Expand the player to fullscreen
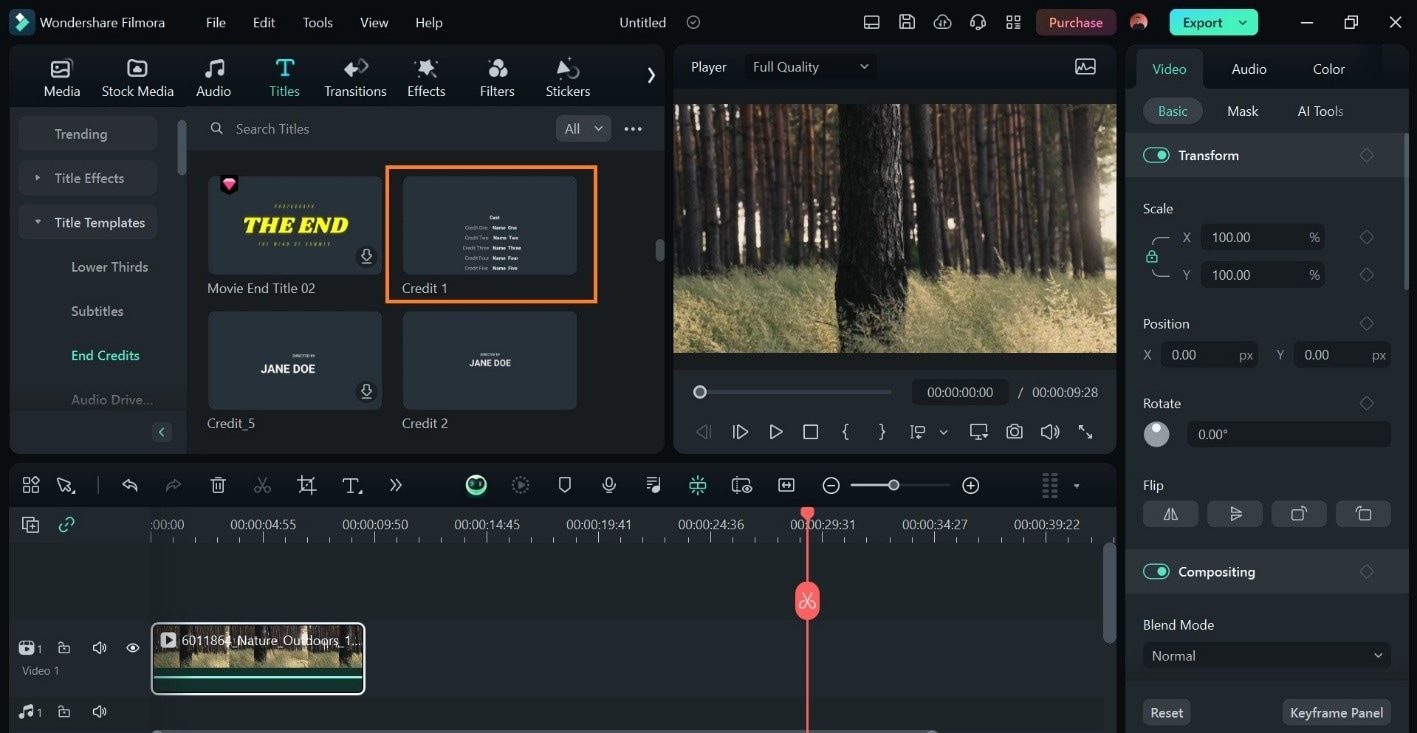The height and width of the screenshot is (733, 1417). pyautogui.click(x=1085, y=432)
